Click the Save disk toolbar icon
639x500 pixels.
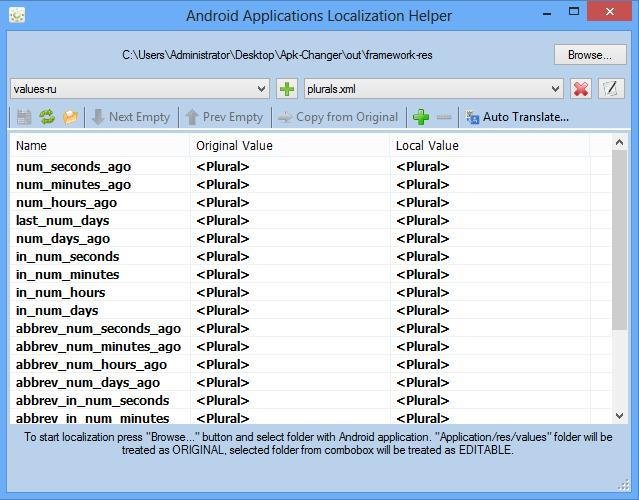click(x=24, y=117)
